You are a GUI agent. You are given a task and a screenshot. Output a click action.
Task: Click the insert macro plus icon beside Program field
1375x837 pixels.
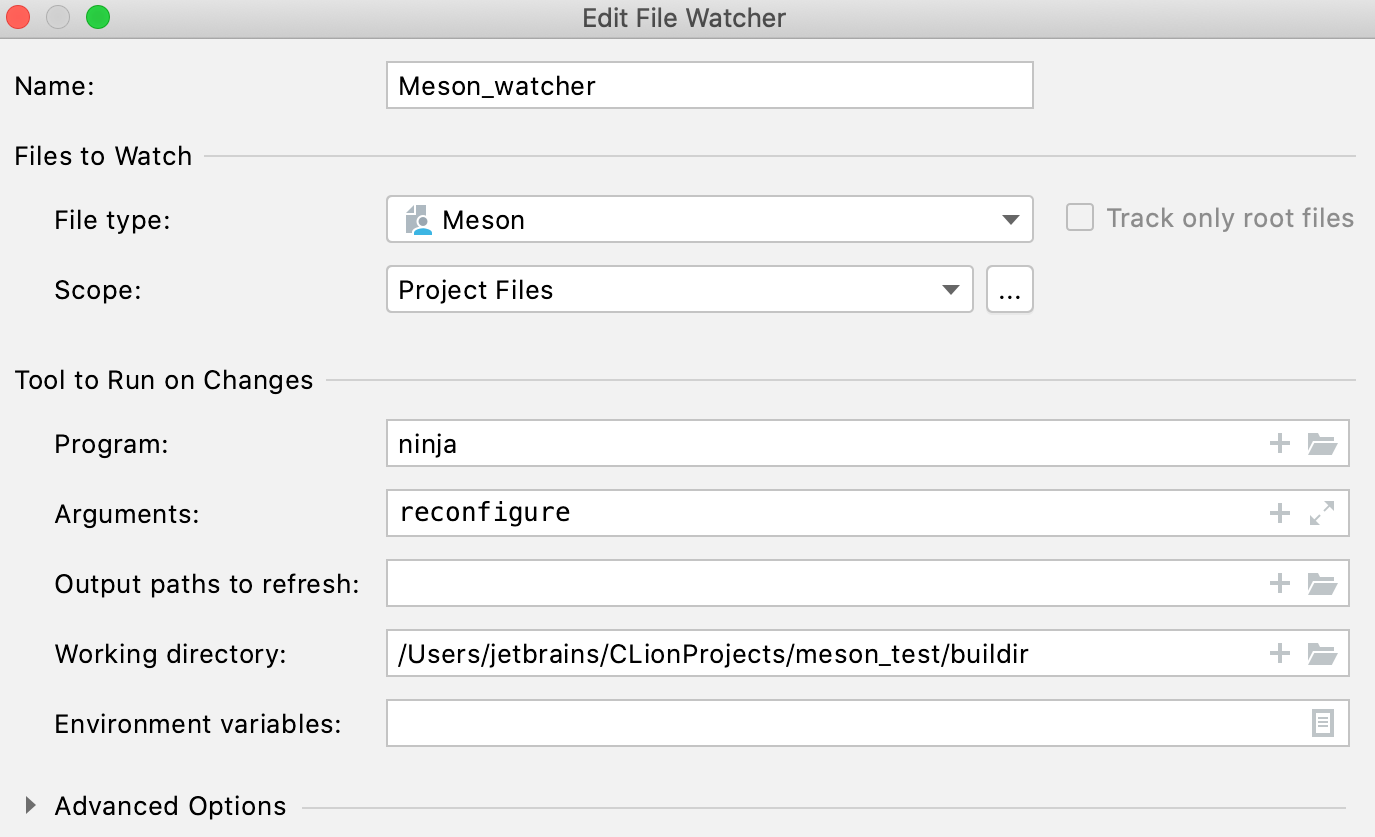tap(1279, 443)
